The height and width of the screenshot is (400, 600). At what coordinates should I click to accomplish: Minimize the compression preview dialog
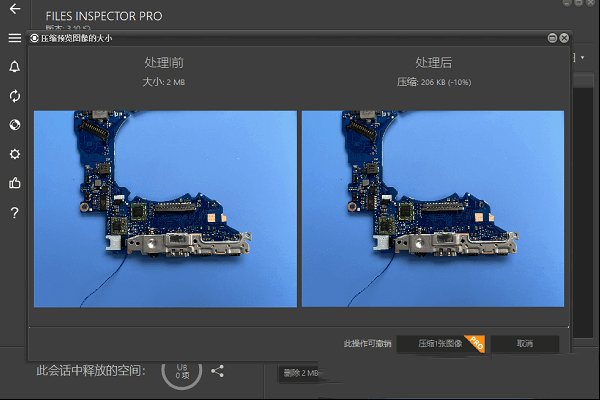[x=551, y=38]
